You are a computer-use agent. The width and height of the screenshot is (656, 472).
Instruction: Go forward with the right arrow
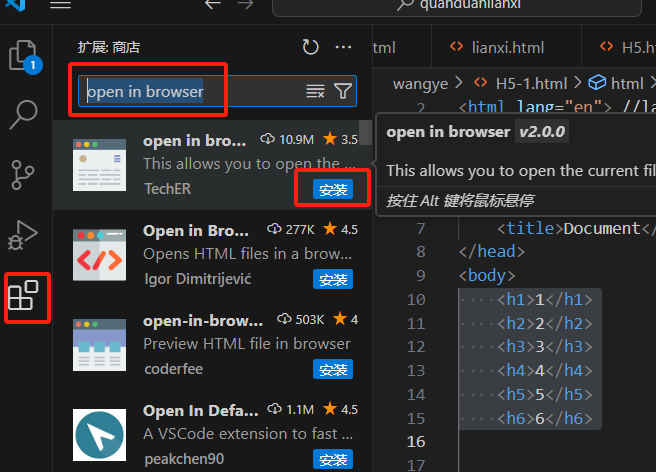pyautogui.click(x=245, y=5)
